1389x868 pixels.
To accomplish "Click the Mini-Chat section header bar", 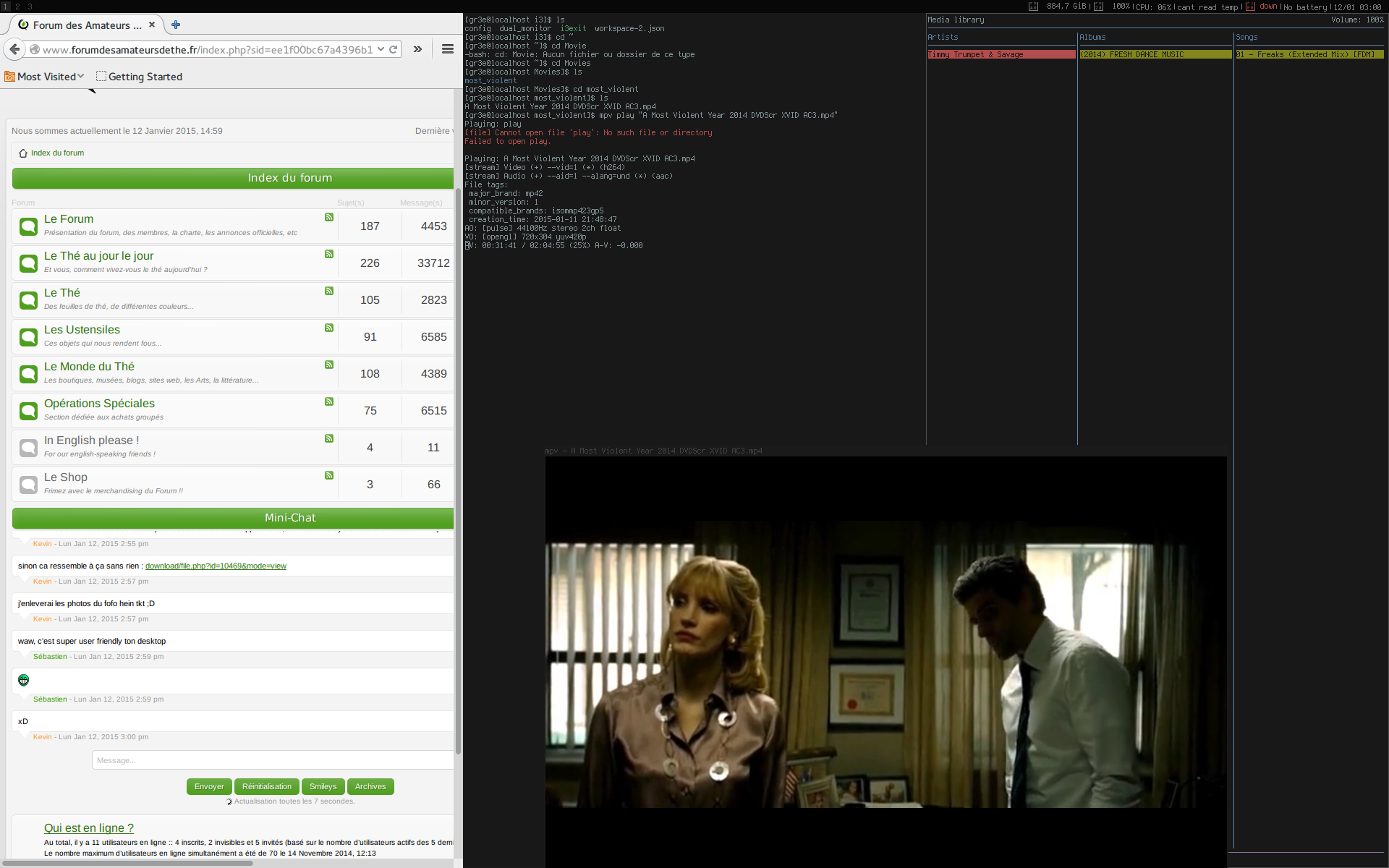I will coord(233,518).
